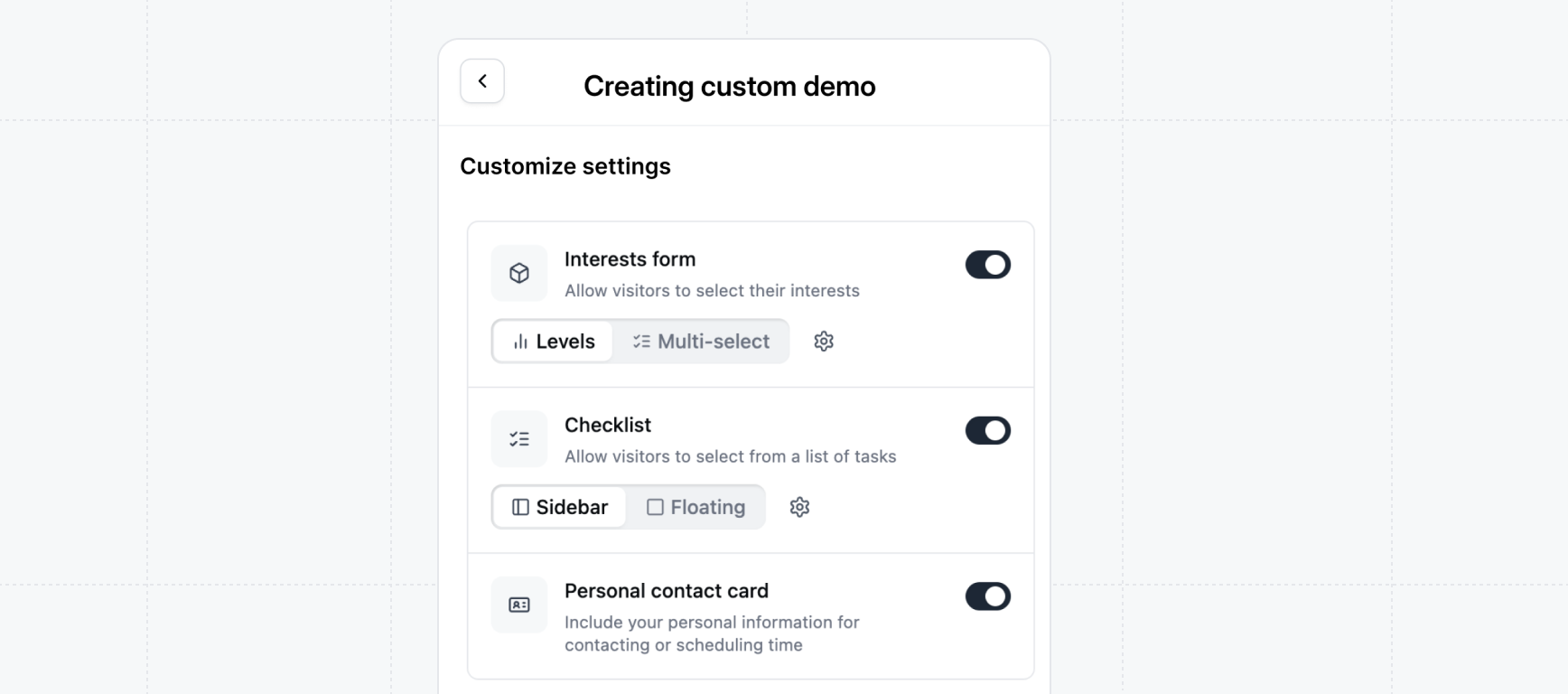
Task: Open Checklist gear settings
Action: pyautogui.click(x=799, y=507)
